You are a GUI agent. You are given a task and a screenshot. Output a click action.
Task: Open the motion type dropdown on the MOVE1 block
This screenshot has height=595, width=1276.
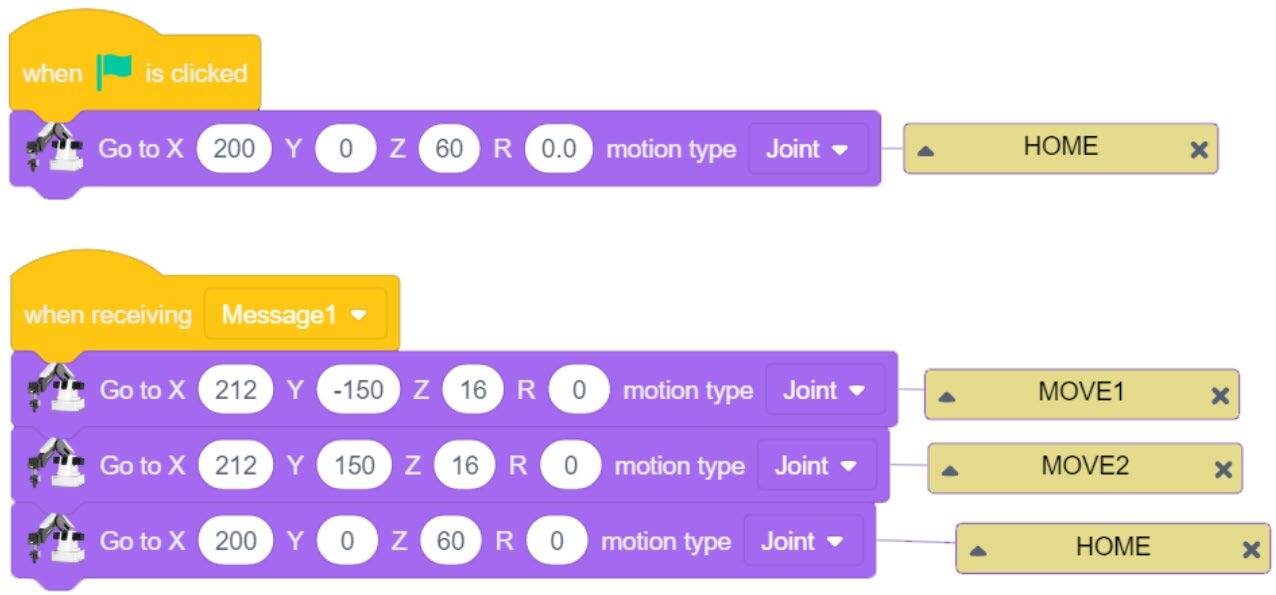tap(824, 390)
